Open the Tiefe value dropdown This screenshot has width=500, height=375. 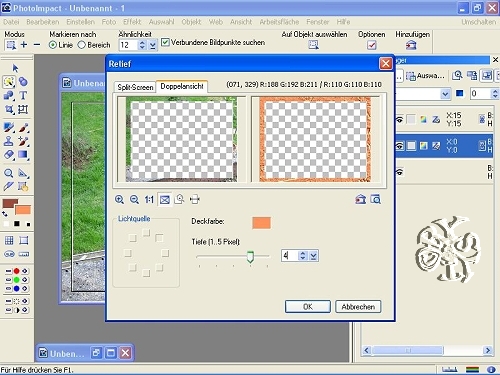point(313,256)
